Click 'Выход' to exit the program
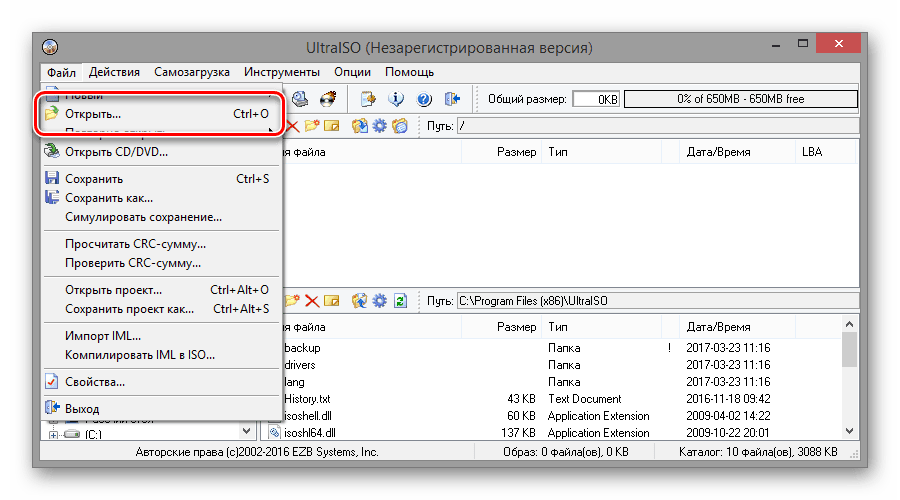The height and width of the screenshot is (500, 900). [x=82, y=408]
